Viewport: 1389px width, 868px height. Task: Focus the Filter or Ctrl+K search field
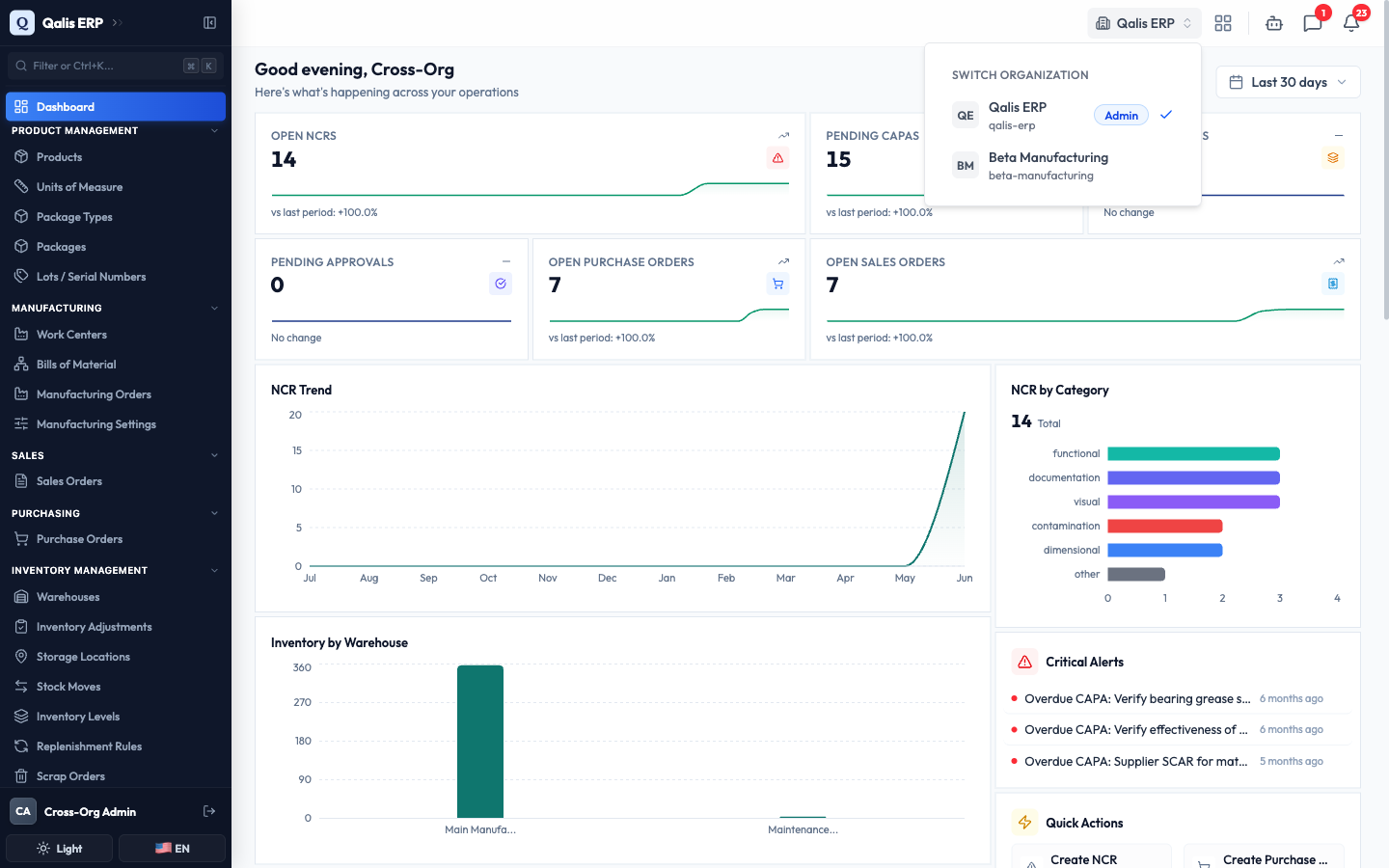click(116, 66)
